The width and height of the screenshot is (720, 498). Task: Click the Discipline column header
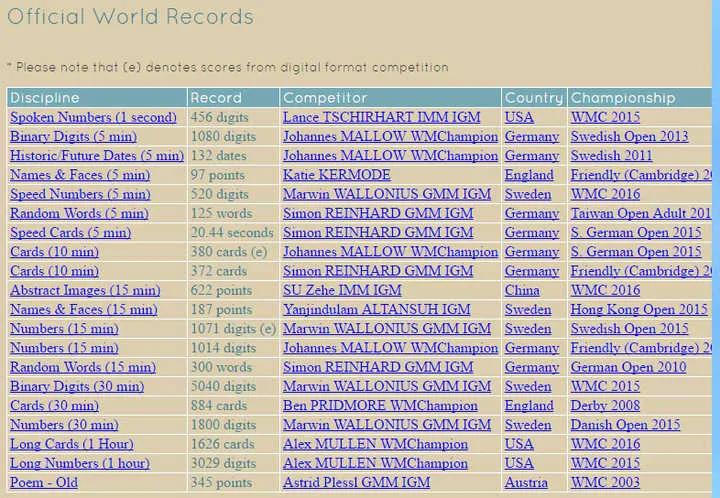97,98
